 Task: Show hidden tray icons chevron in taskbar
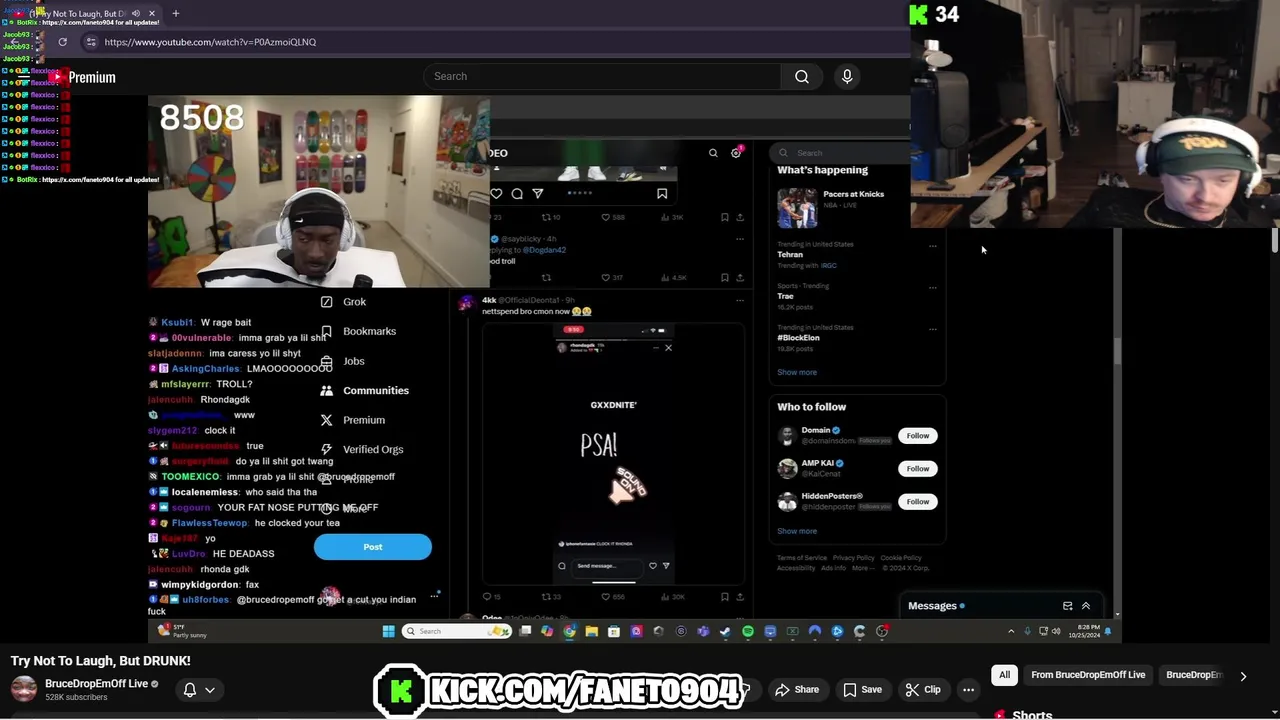1011,631
